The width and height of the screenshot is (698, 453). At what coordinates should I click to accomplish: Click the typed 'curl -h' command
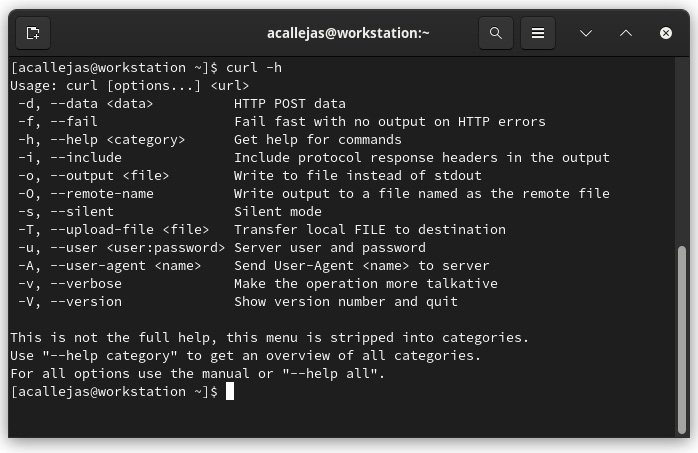[x=254, y=68]
